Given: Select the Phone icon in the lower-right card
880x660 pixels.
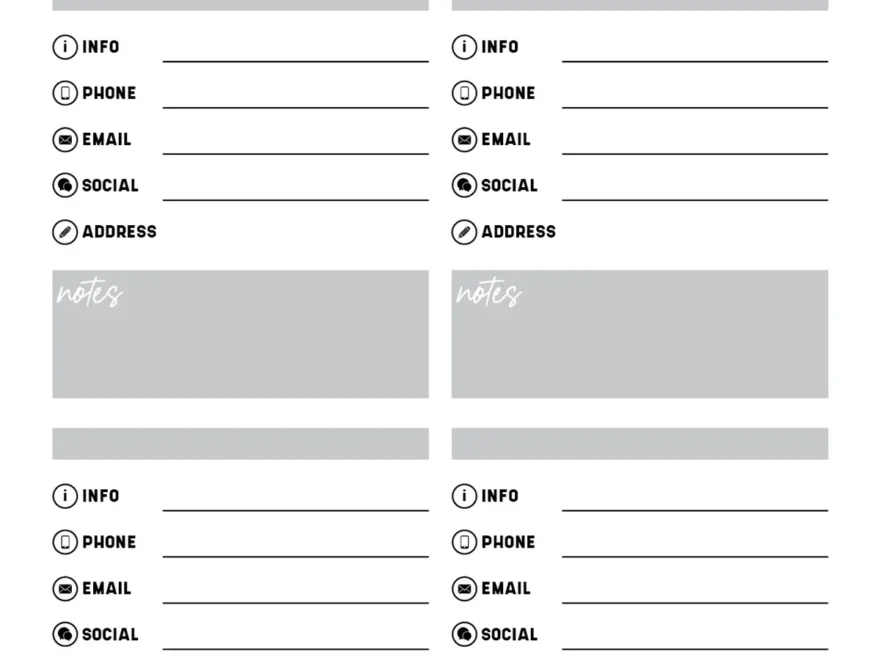Looking at the screenshot, I should (464, 542).
